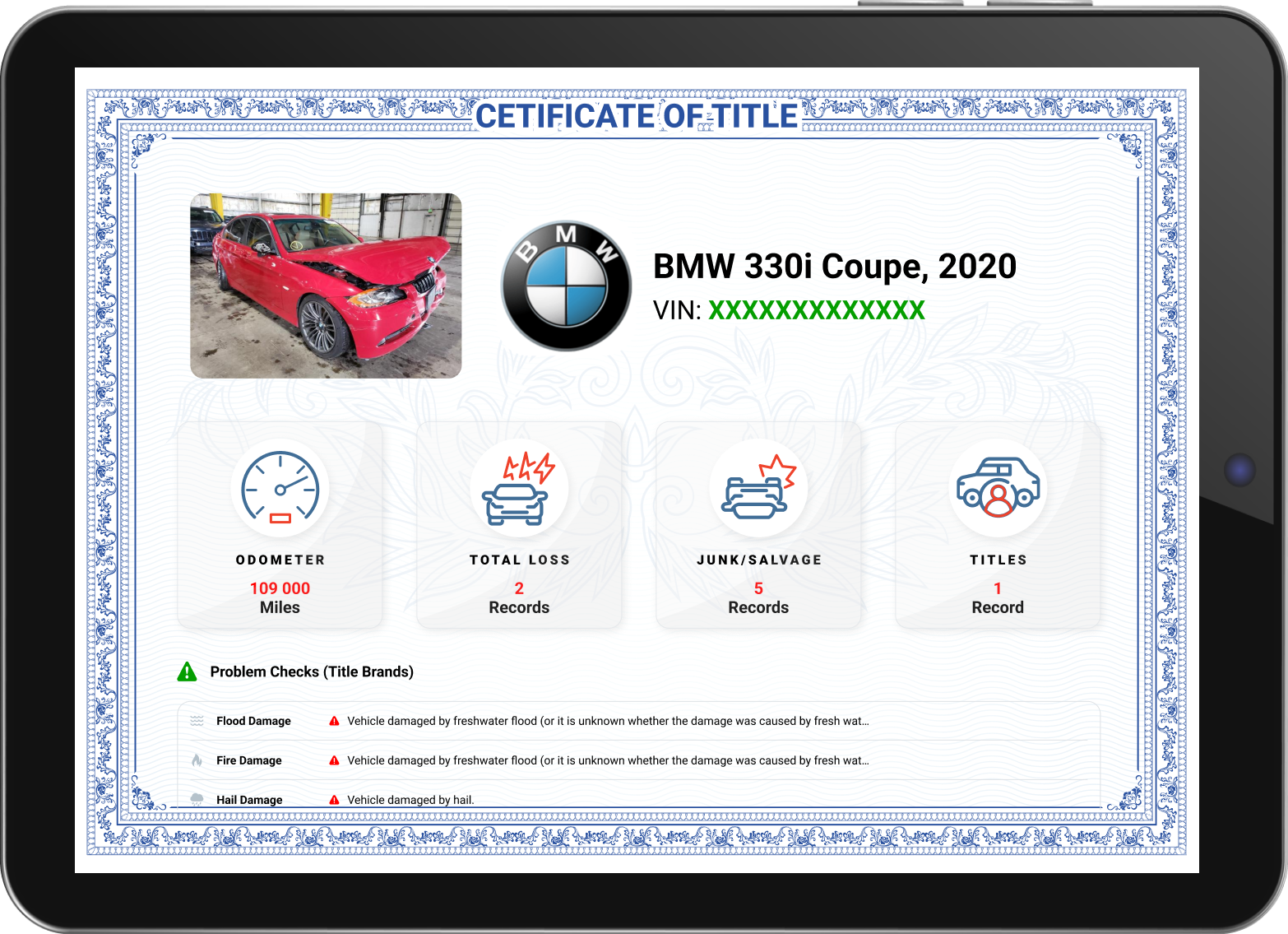This screenshot has height=934, width=1288.
Task: Open the damaged red BMW photo
Action: pos(326,286)
